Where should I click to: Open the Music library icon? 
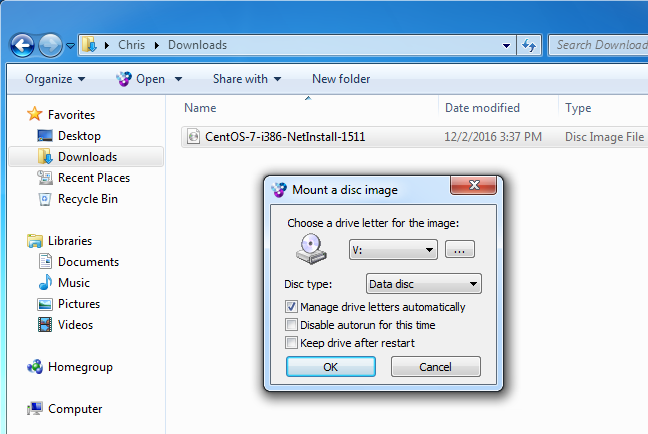pos(44,283)
